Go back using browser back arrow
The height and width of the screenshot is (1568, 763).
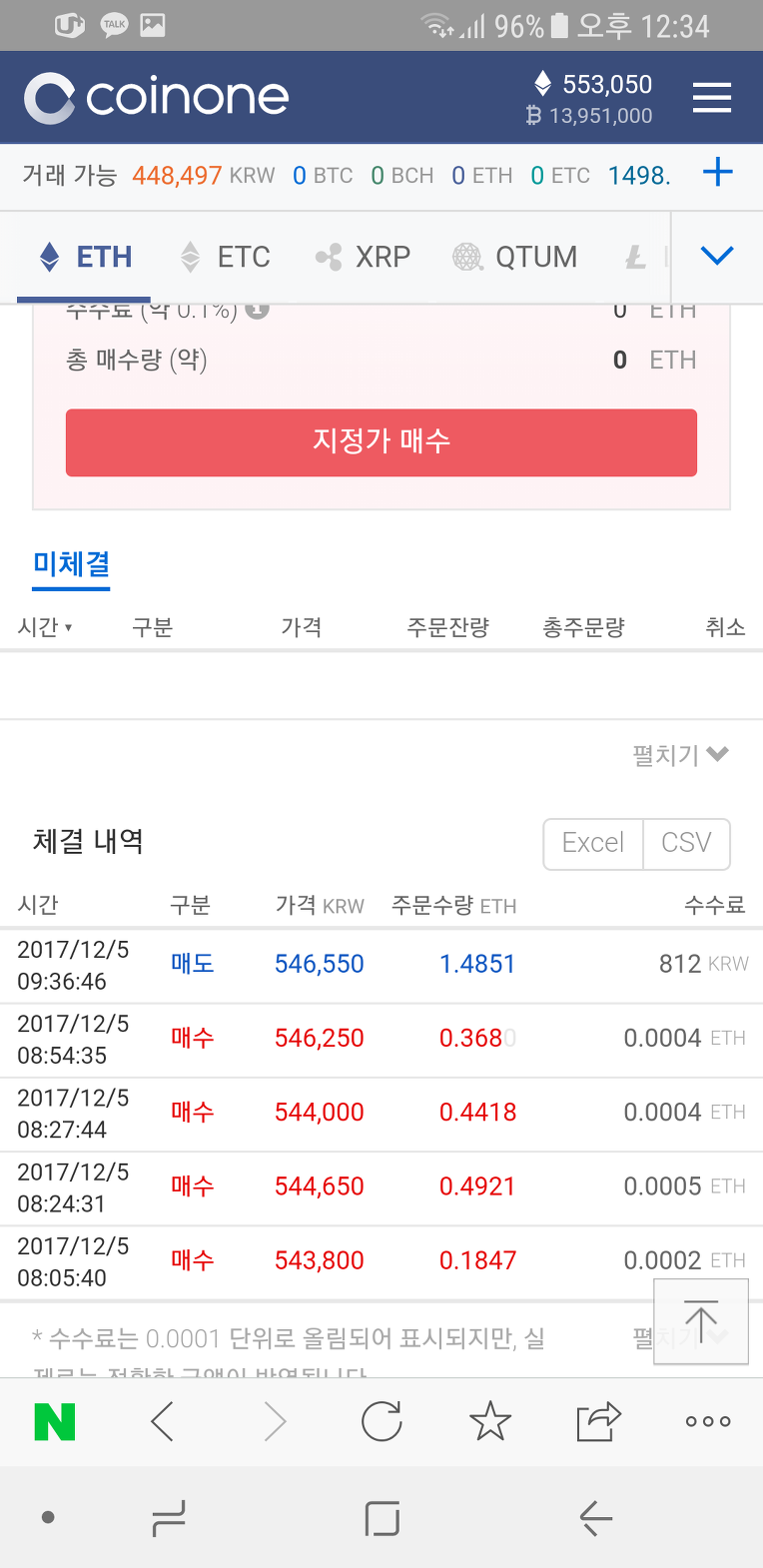coord(163,1421)
